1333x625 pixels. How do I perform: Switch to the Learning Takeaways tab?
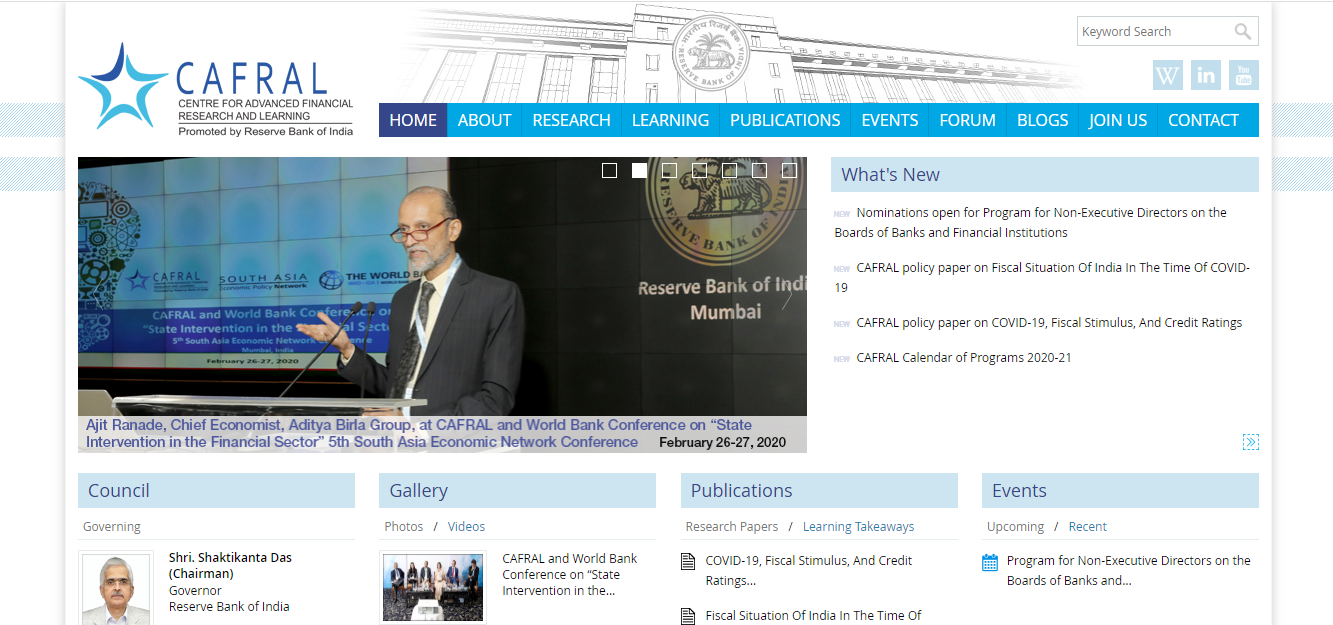859,526
